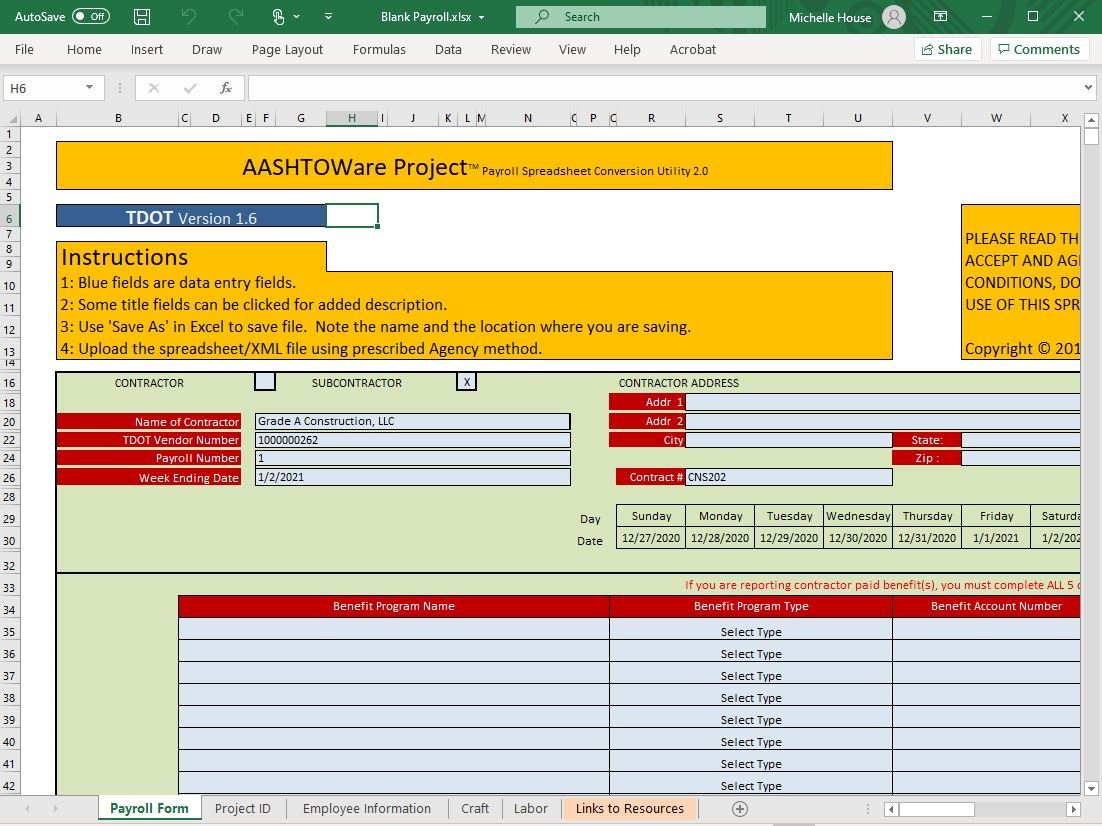Click the Sunday date cell 12/27/2020

tap(651, 538)
